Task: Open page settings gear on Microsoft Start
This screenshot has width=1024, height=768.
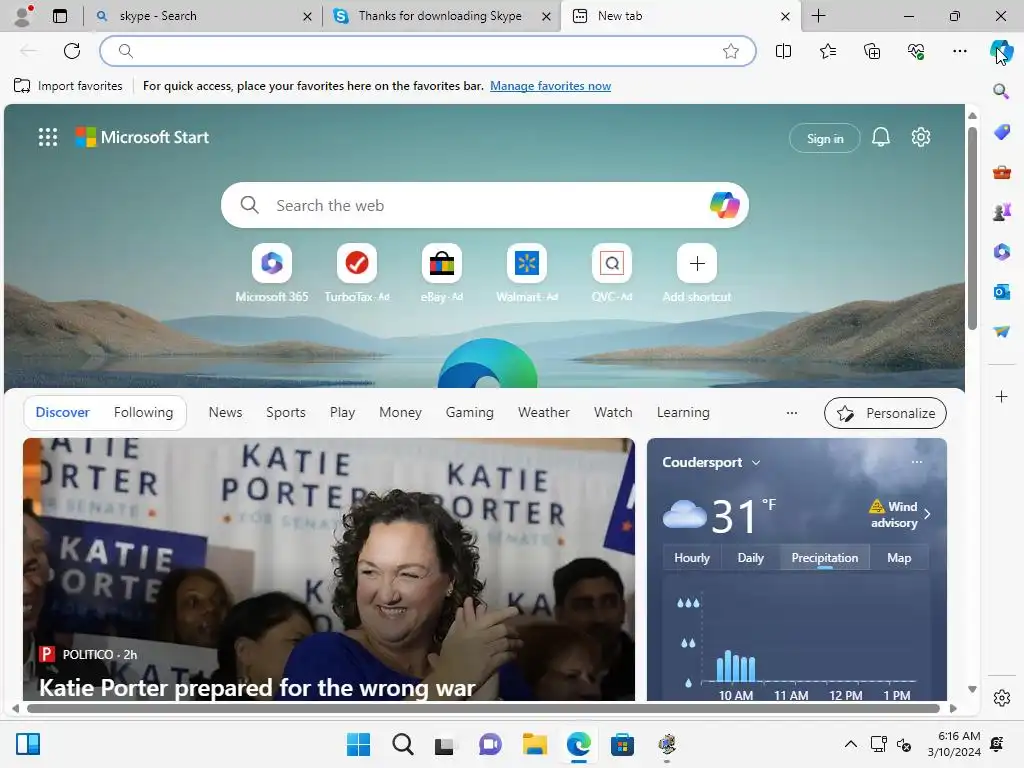Action: point(921,137)
